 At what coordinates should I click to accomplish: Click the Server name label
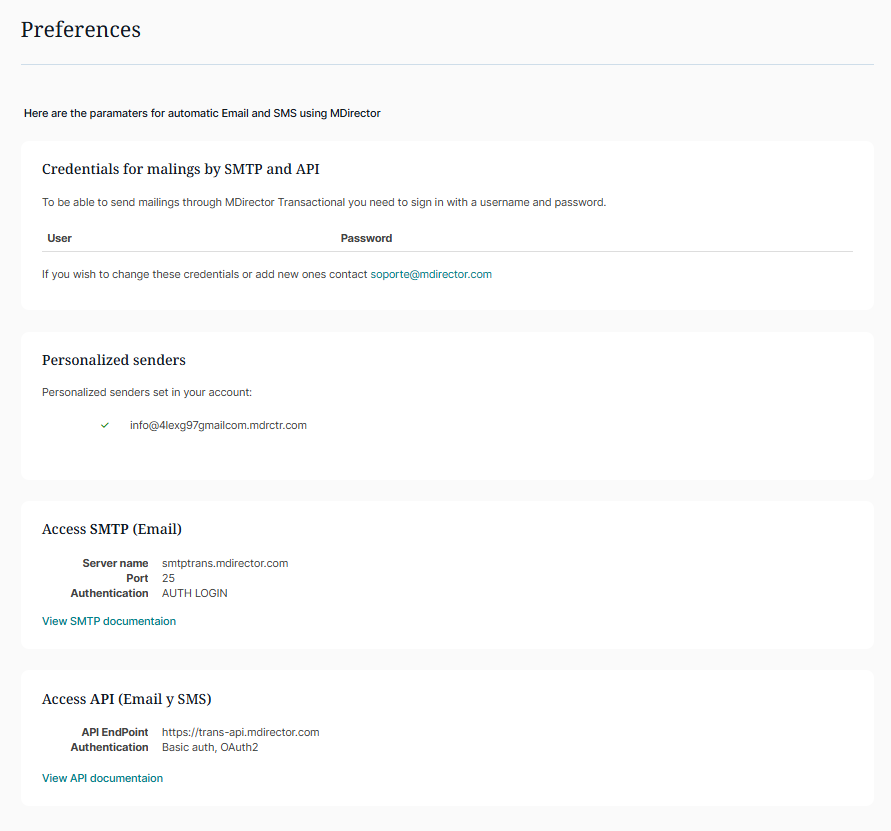[x=115, y=563]
